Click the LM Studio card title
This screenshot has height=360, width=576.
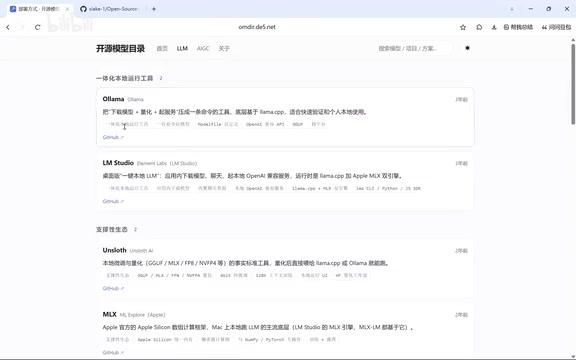tap(118, 163)
